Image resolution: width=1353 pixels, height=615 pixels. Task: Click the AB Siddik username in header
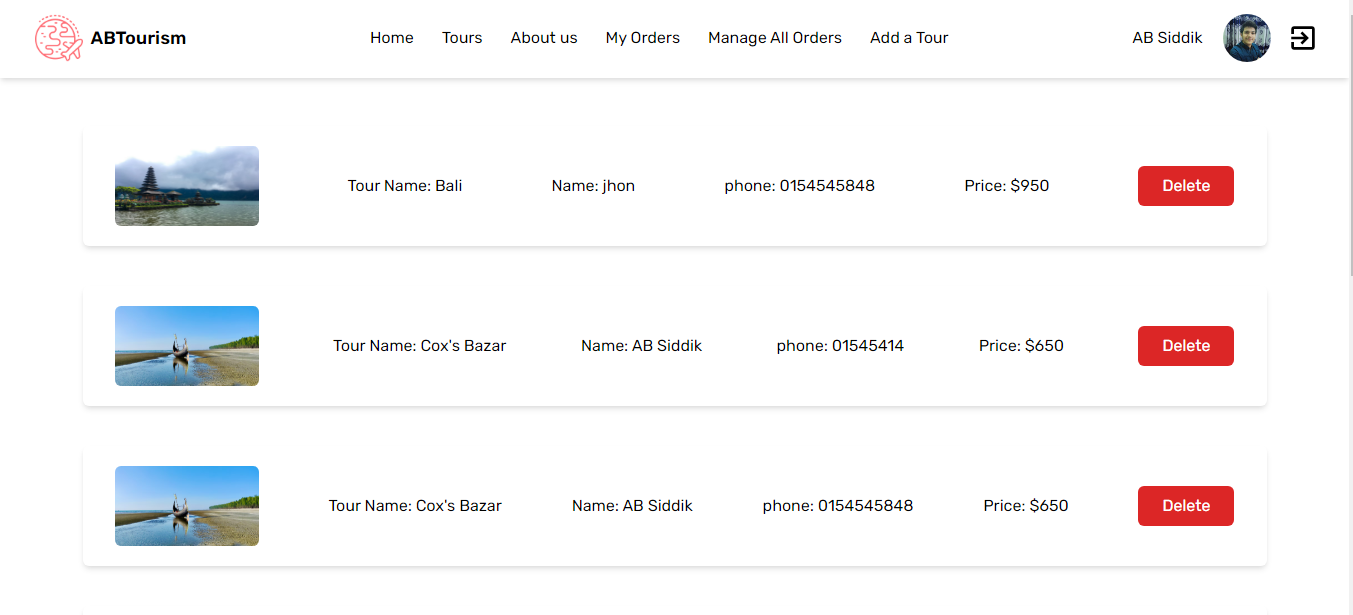click(x=1167, y=38)
